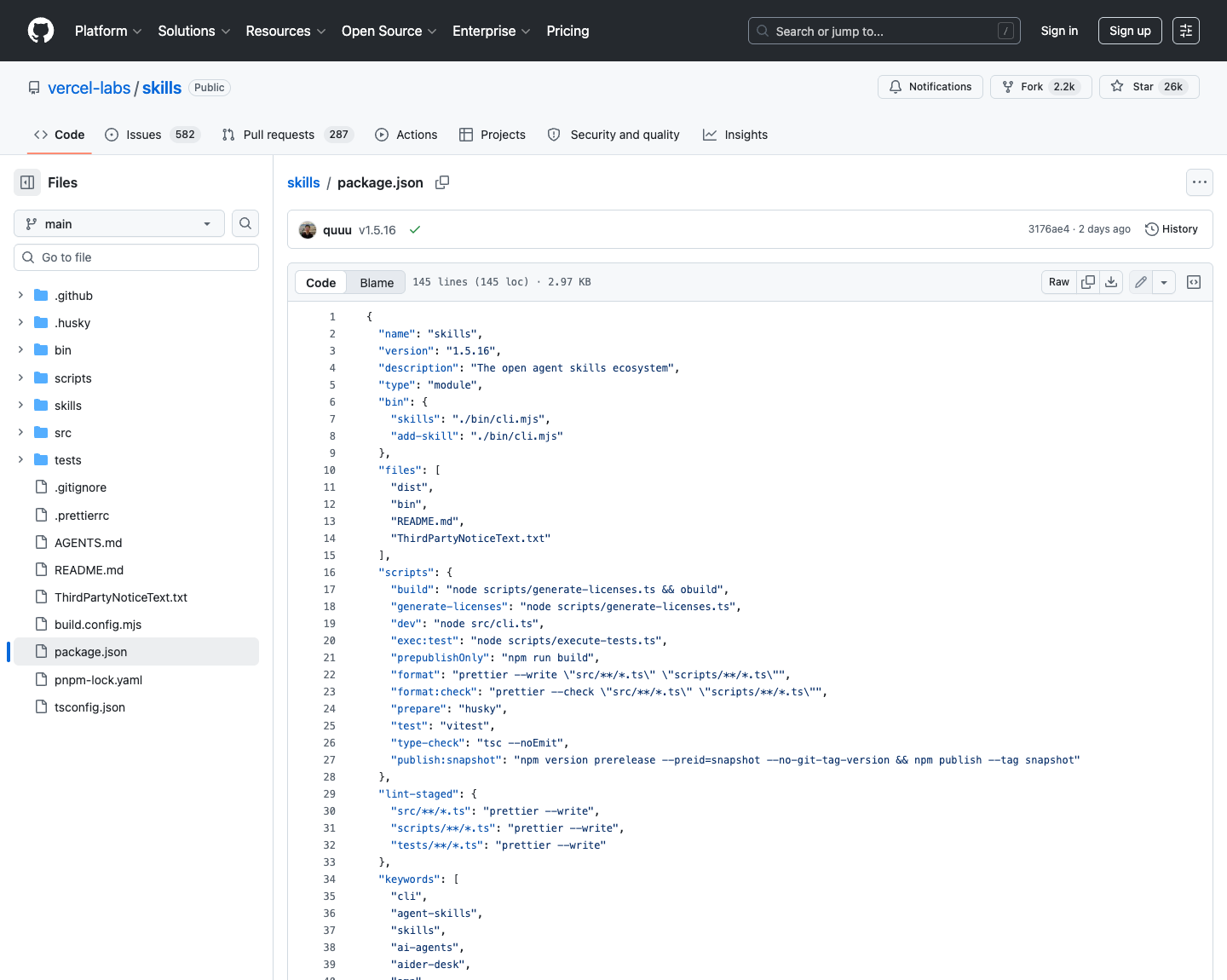Click the skills breadcrumb link
1227x980 pixels.
click(x=303, y=182)
